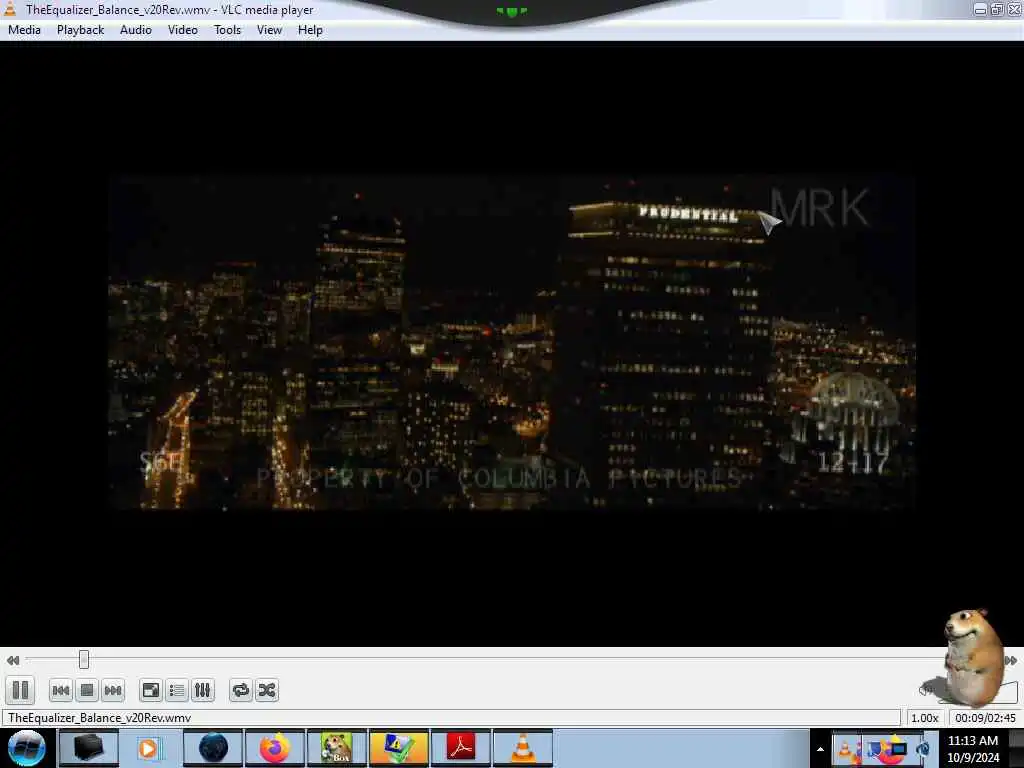The width and height of the screenshot is (1024, 768).
Task: Launch Firefox from the taskbar
Action: tap(275, 748)
